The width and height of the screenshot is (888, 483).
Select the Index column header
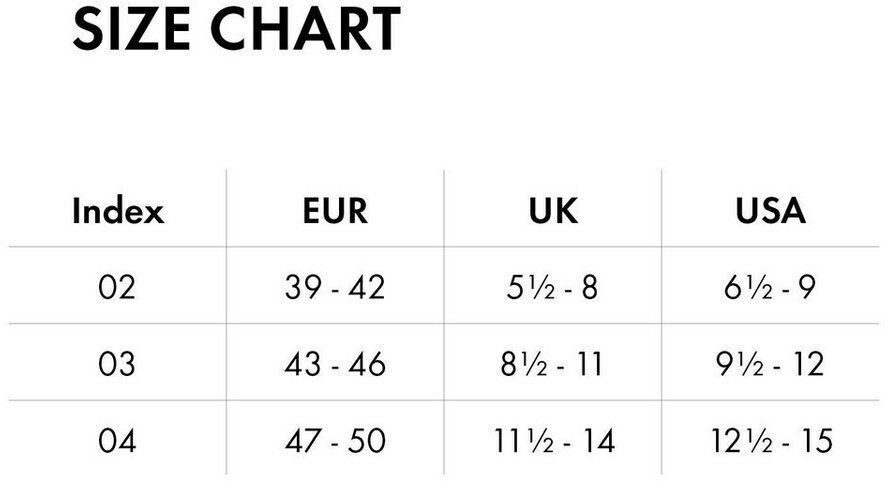pyautogui.click(x=117, y=211)
